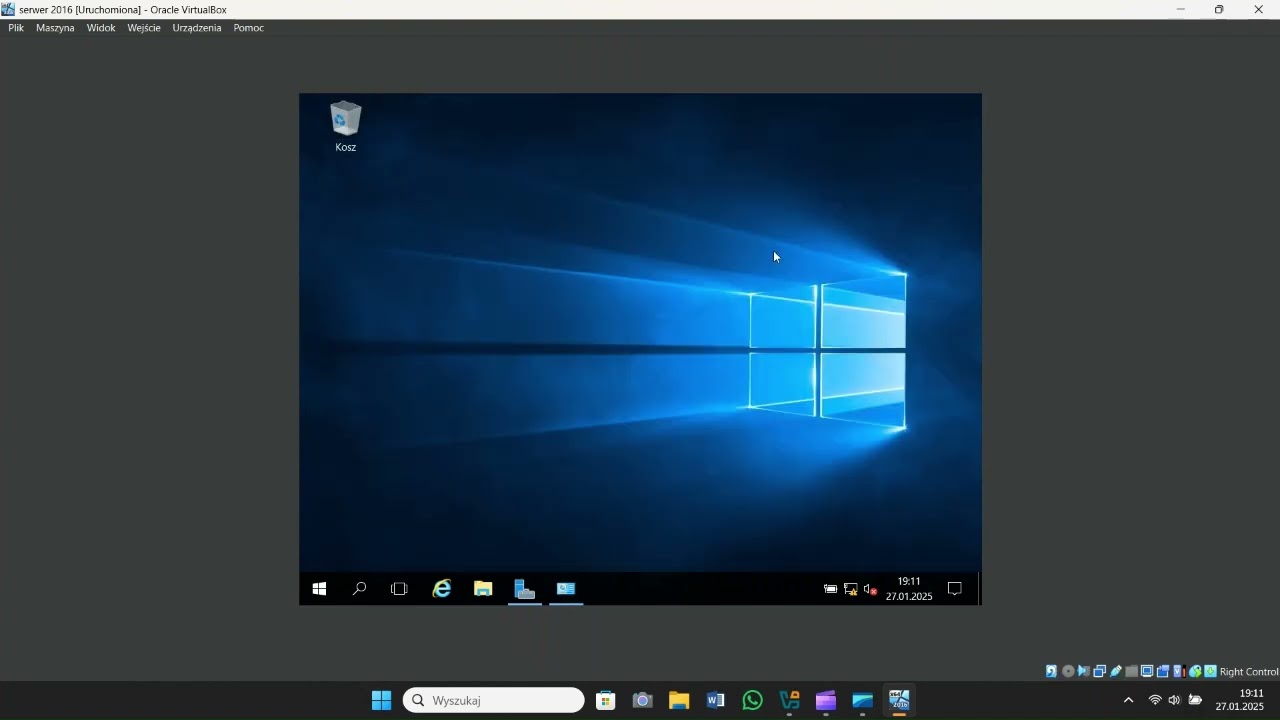
Task: Launch Word from the host taskbar
Action: coord(716,700)
